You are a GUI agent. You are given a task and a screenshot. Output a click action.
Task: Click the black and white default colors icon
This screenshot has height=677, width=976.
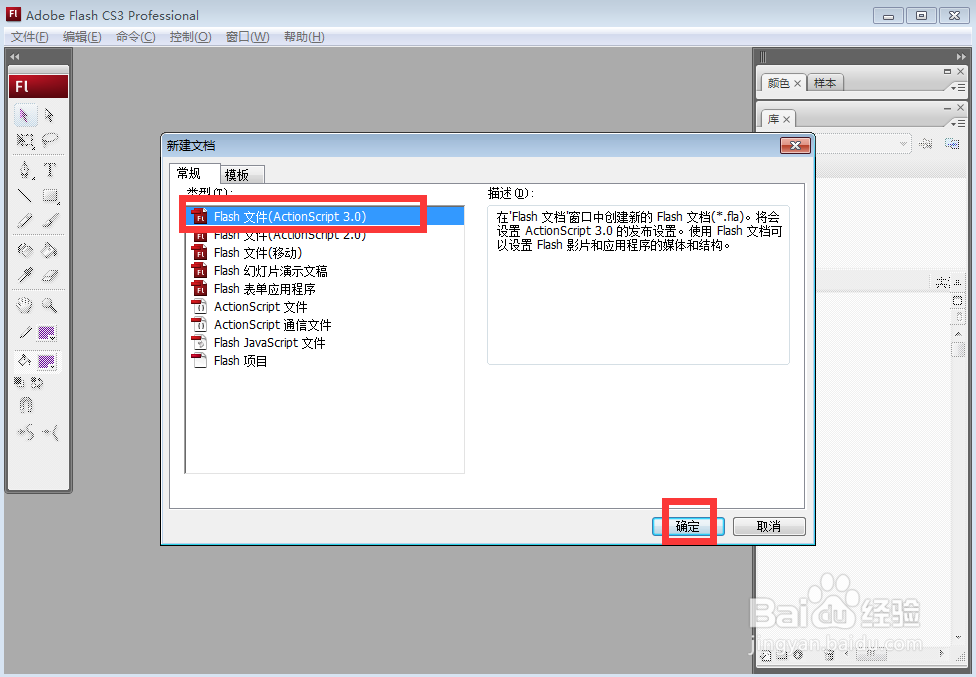pyautogui.click(x=19, y=383)
